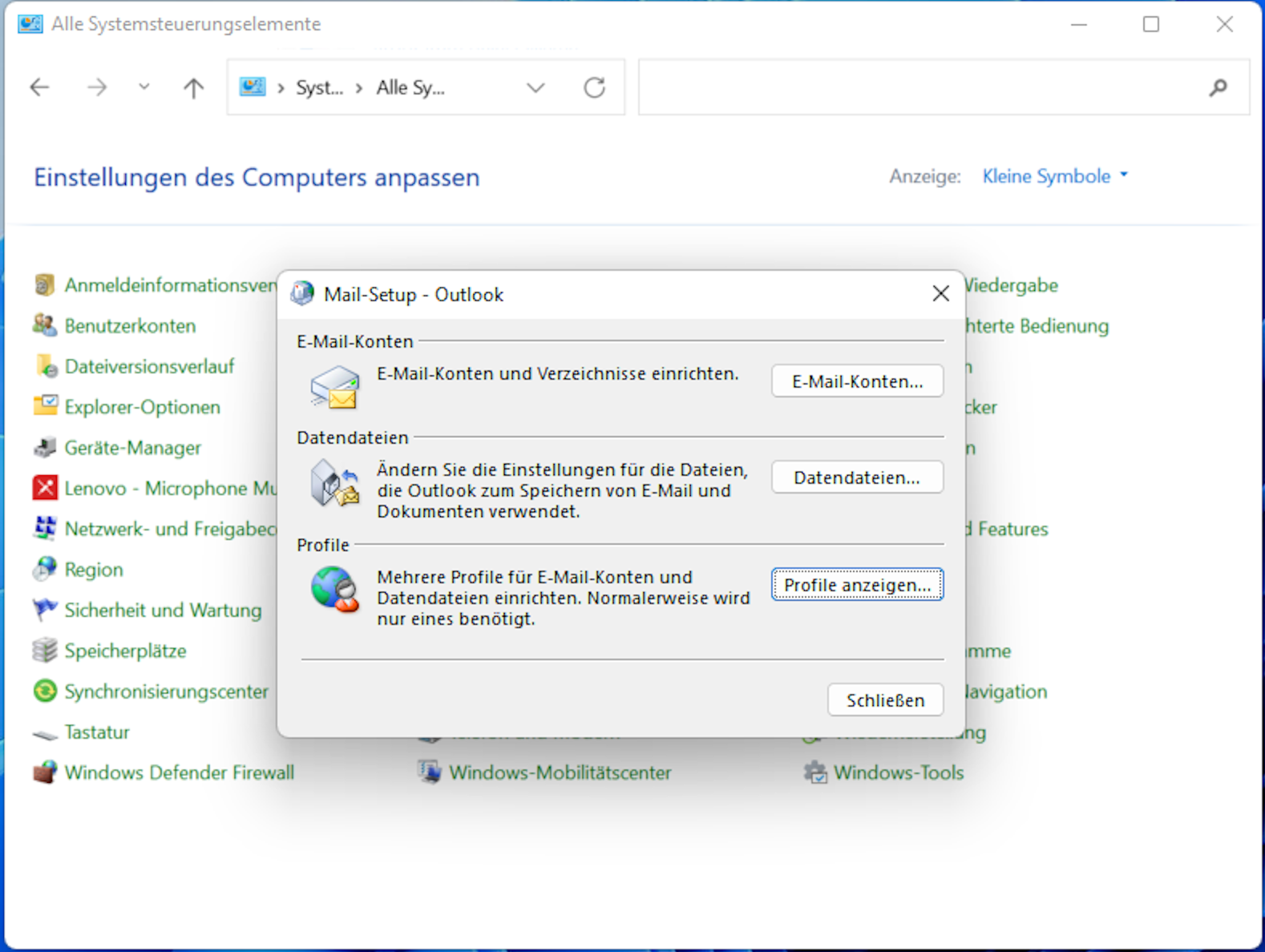Screen dimensions: 1265x952
Task: Click the e-mail envelope icon in dialog
Action: click(335, 387)
